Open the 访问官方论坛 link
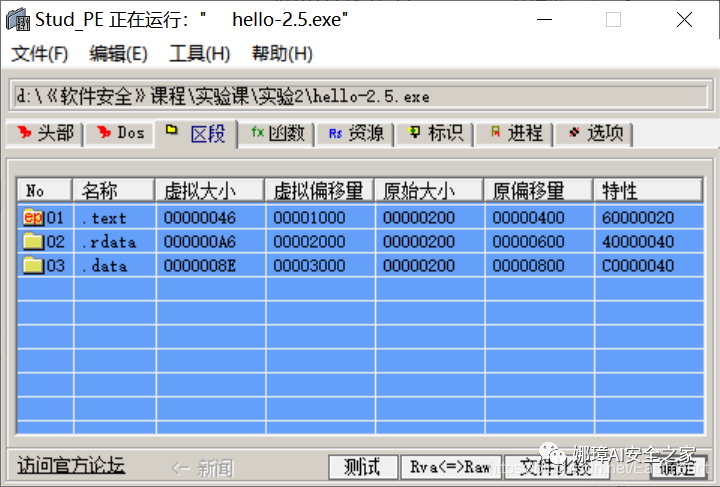Image resolution: width=720 pixels, height=487 pixels. tap(71, 465)
